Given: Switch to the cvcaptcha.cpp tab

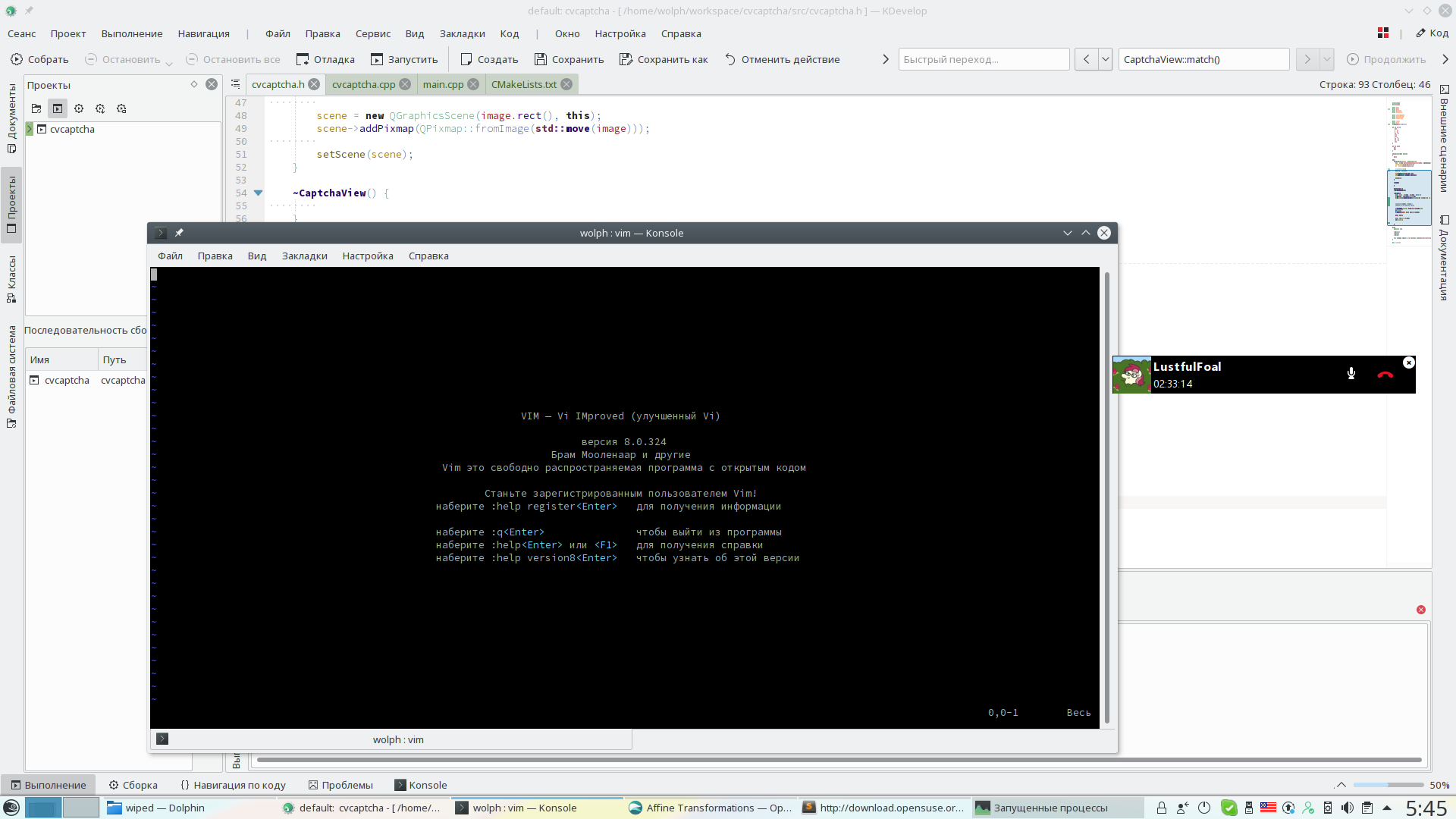Looking at the screenshot, I should [363, 84].
